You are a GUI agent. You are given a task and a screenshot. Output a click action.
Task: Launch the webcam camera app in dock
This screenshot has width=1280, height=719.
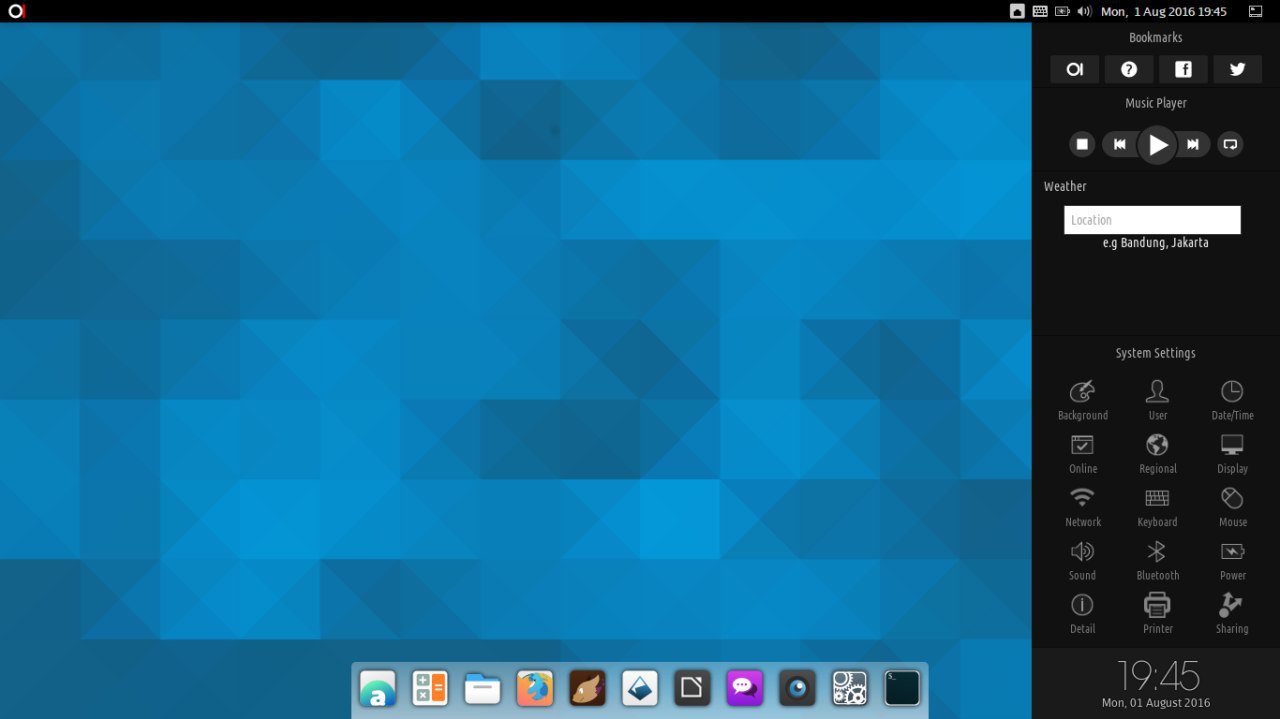tap(797, 688)
